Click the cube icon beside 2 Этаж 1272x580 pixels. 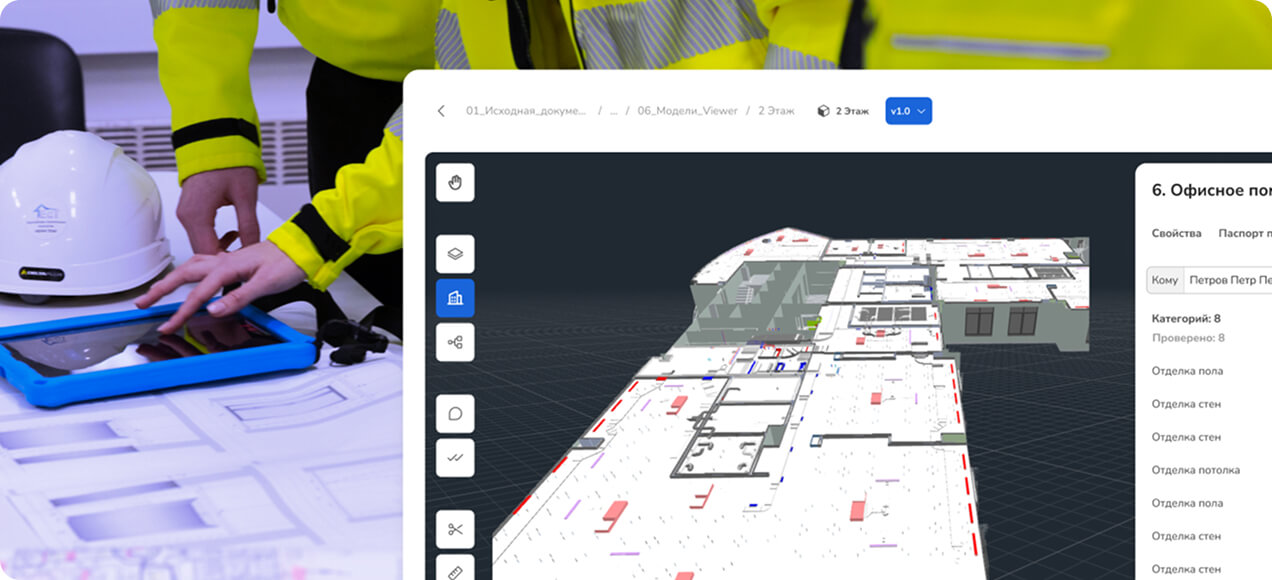[x=823, y=111]
